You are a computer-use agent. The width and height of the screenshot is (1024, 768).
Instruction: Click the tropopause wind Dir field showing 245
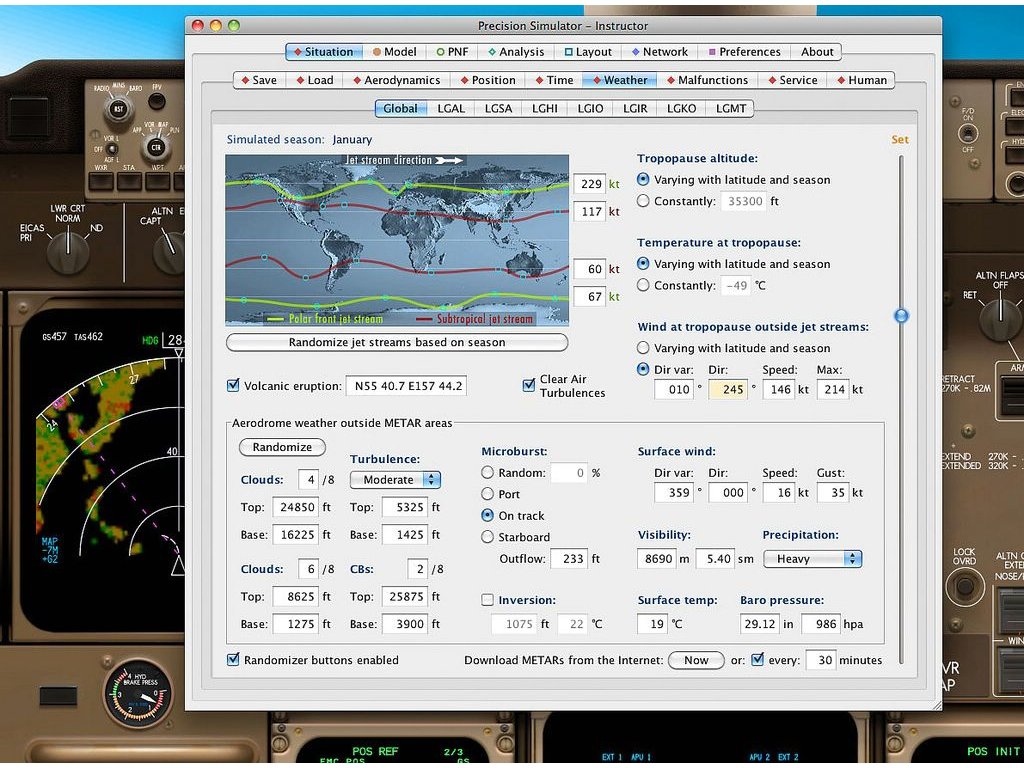(728, 389)
